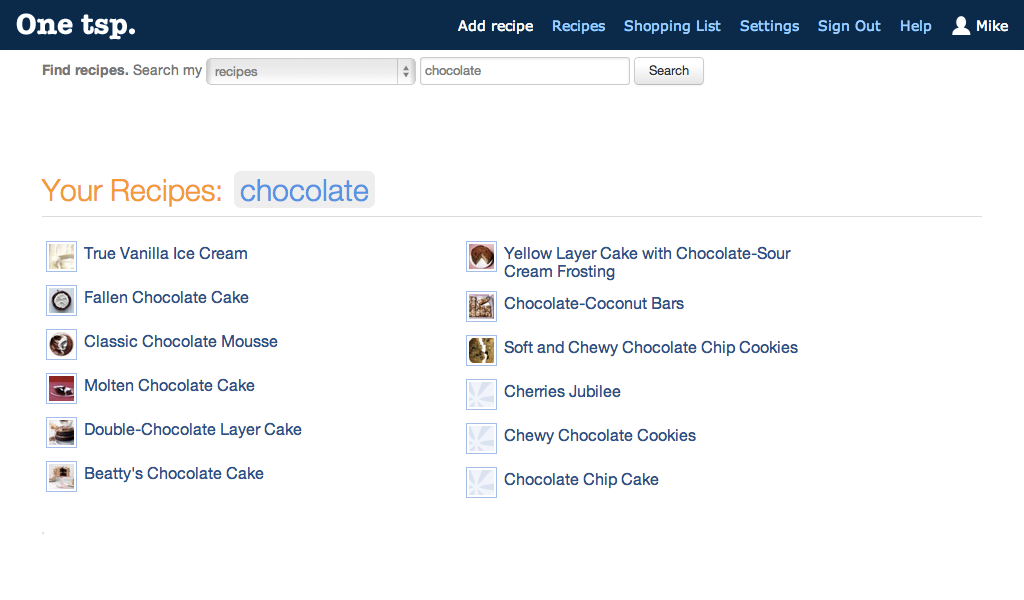
Task: Click the chocolate search tag in heading
Action: coord(304,190)
